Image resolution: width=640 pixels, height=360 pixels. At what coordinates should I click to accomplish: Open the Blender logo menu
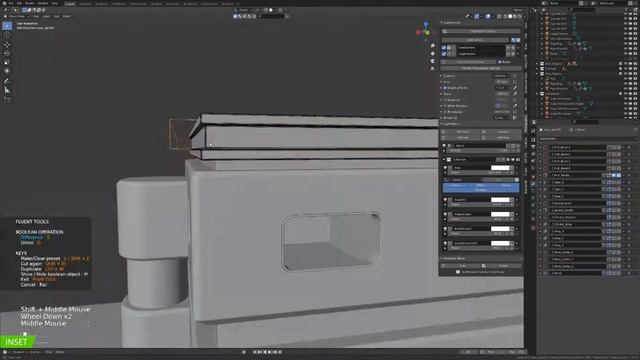click(4, 3)
